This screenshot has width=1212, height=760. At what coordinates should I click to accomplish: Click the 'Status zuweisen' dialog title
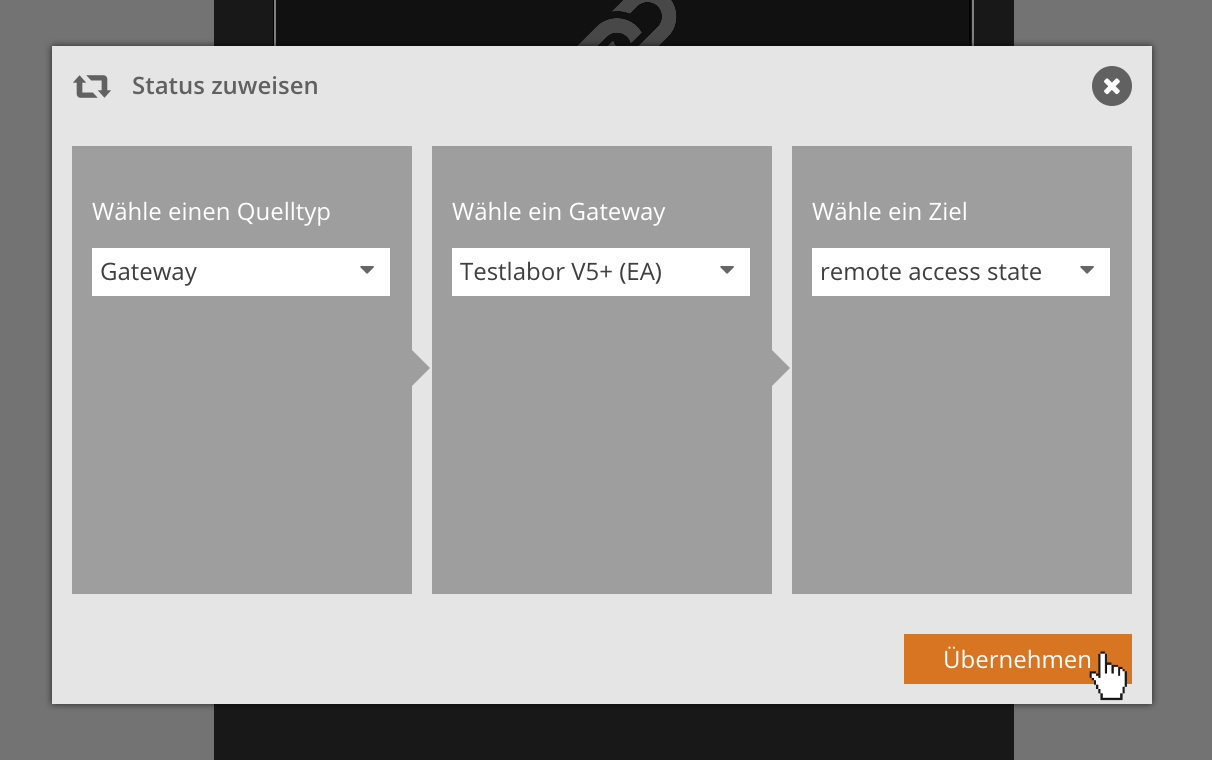click(225, 86)
